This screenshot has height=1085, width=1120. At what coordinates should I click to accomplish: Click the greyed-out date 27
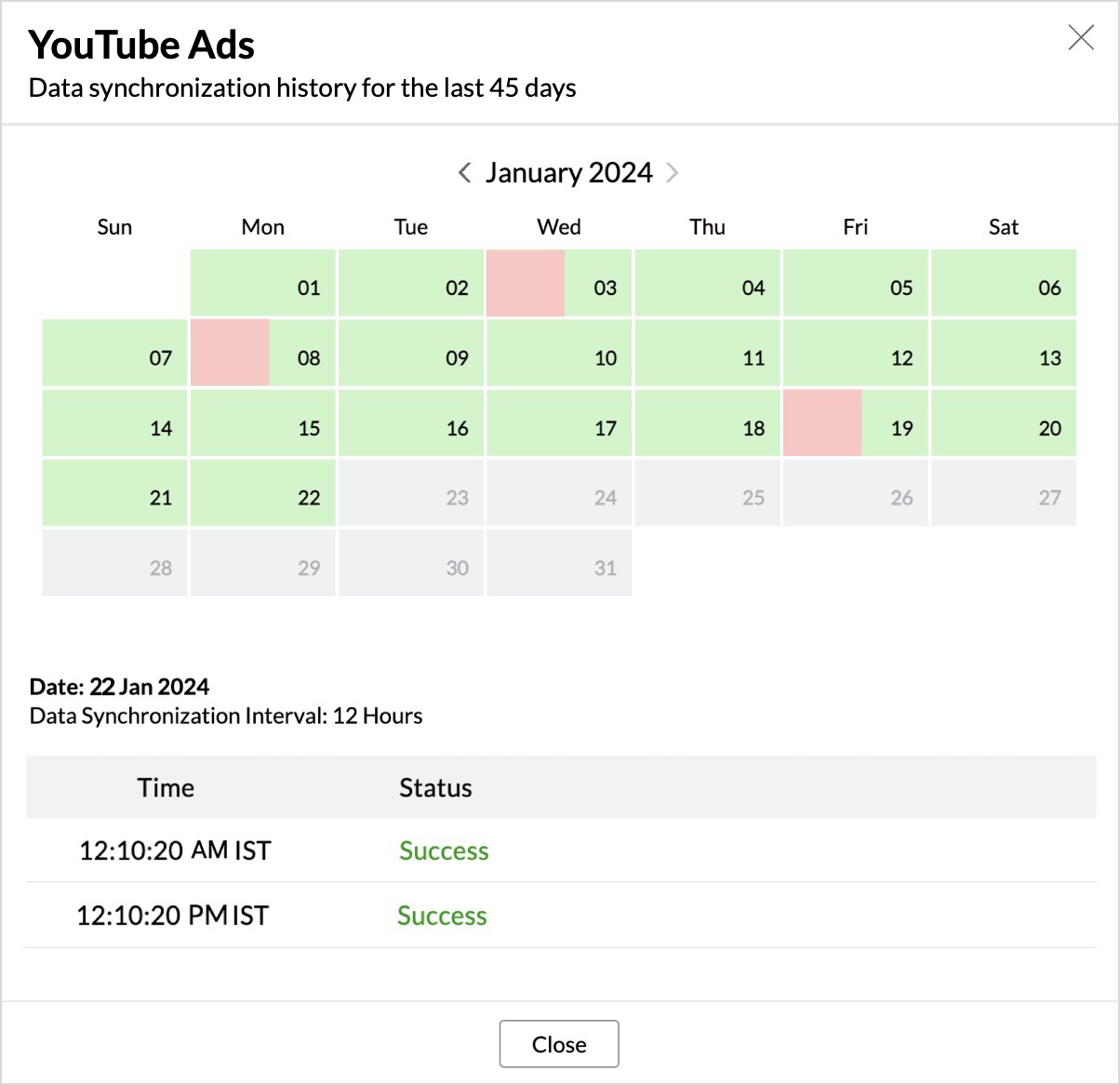pyautogui.click(x=1004, y=493)
